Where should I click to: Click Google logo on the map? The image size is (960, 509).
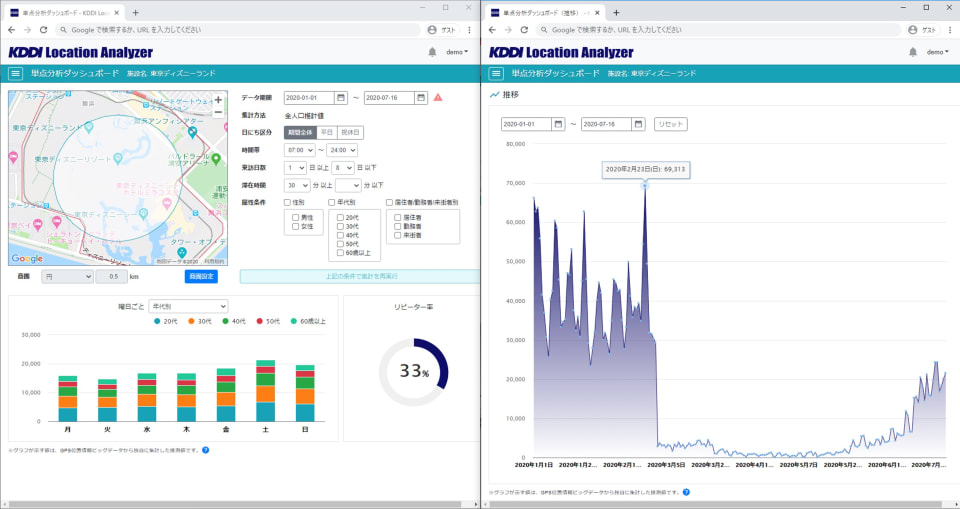(x=27, y=258)
